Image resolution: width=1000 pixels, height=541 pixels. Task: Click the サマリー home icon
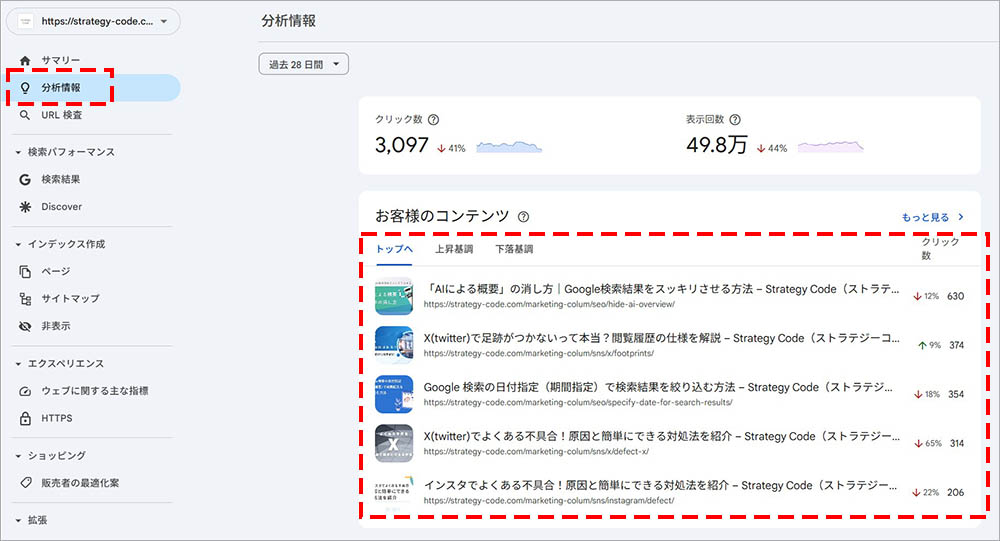click(x=25, y=61)
